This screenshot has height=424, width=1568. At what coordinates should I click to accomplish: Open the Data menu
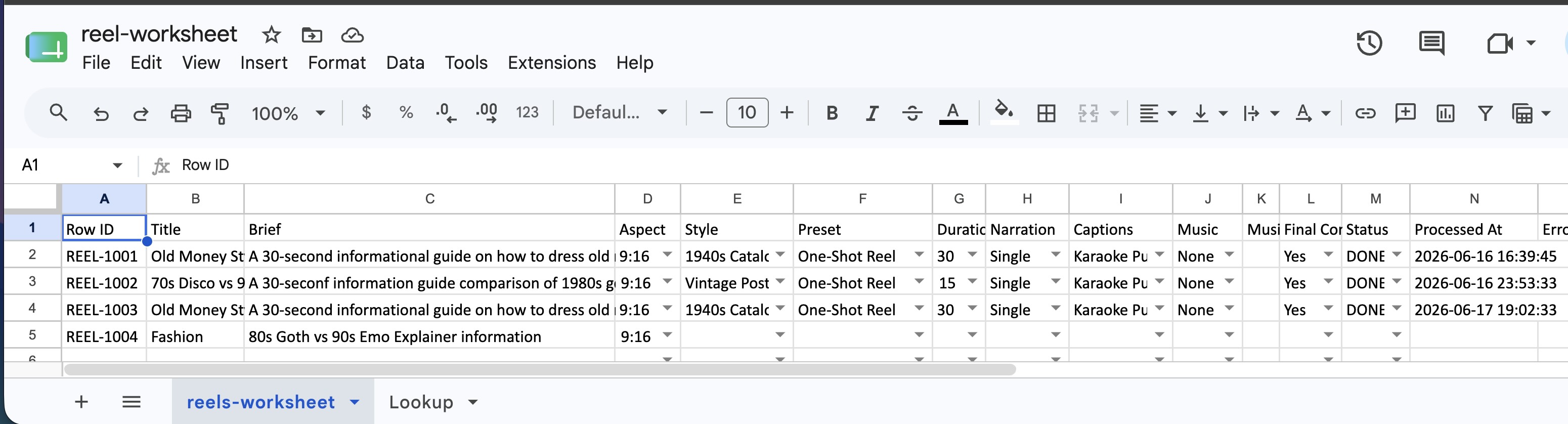(405, 63)
